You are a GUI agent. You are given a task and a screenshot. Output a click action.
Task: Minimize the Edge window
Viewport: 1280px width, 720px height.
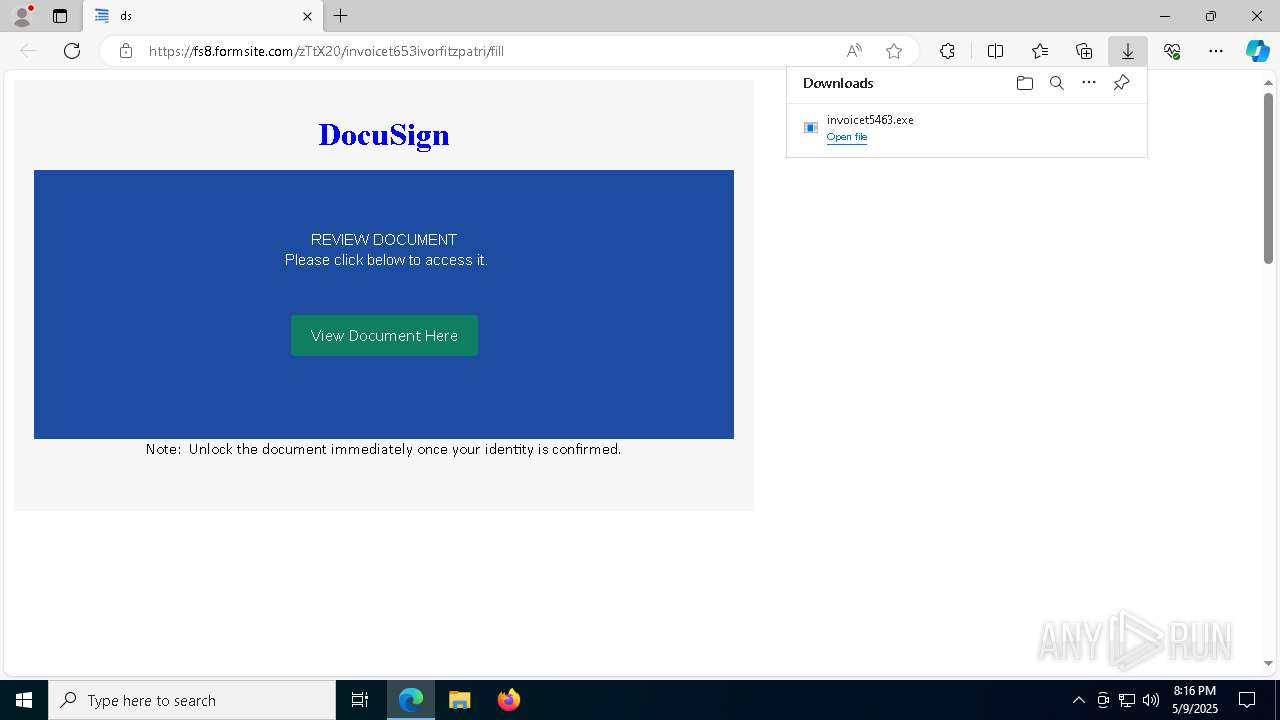(x=1165, y=16)
